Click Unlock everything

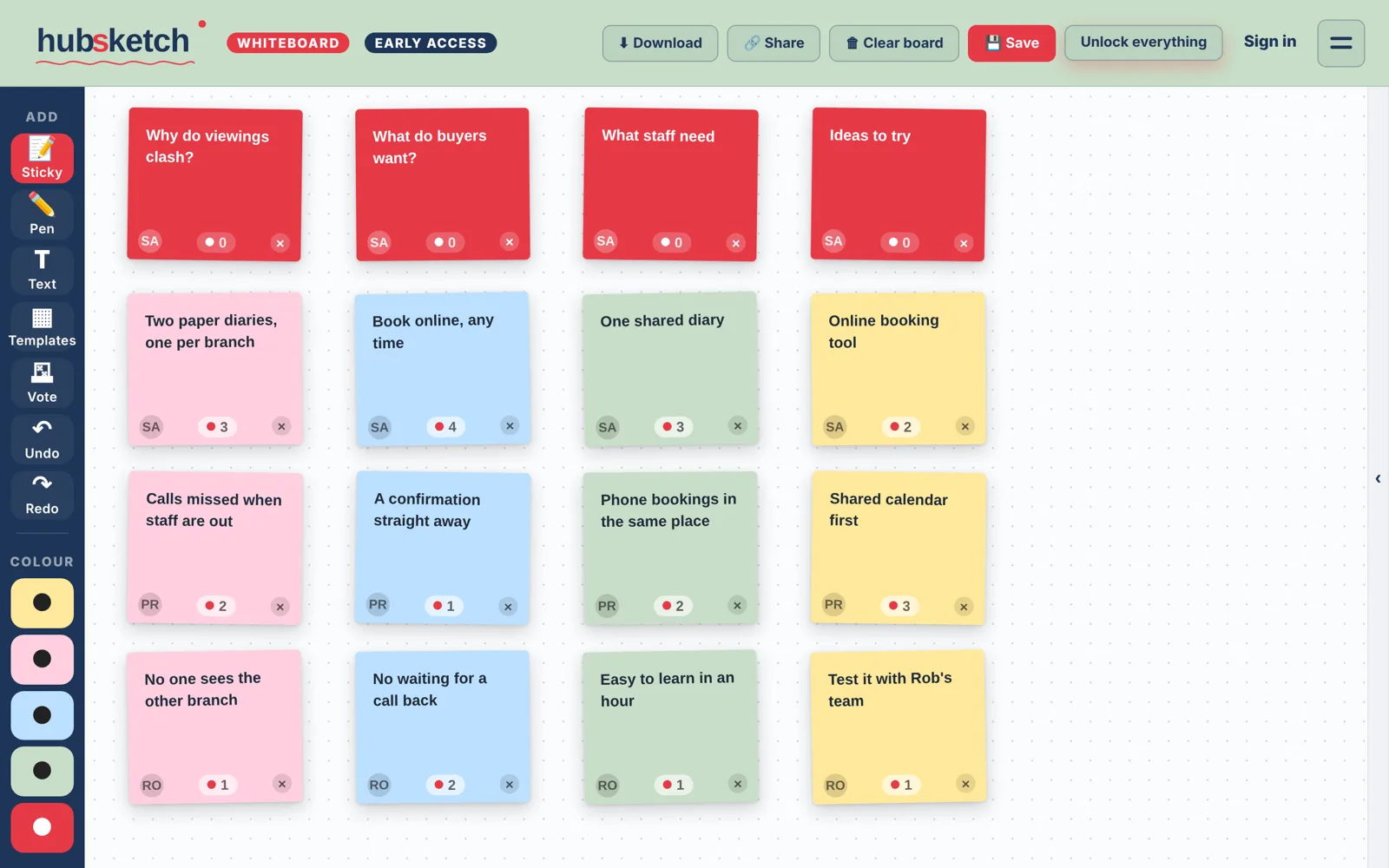tap(1143, 42)
